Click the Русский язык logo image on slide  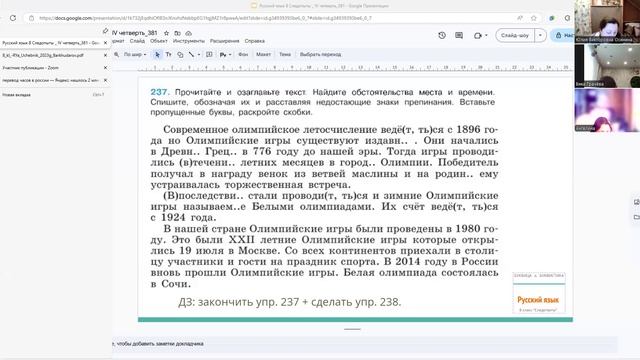[x=539, y=293]
